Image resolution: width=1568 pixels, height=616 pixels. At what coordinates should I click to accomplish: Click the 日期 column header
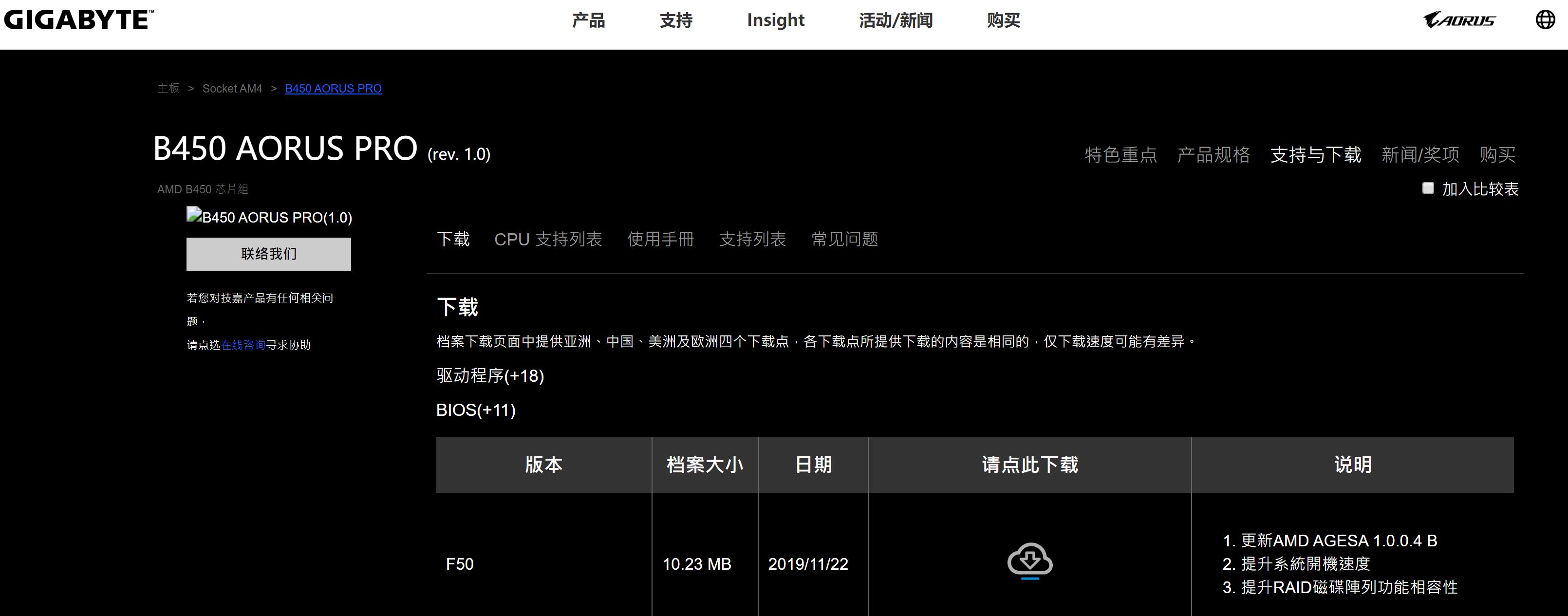pyautogui.click(x=813, y=465)
